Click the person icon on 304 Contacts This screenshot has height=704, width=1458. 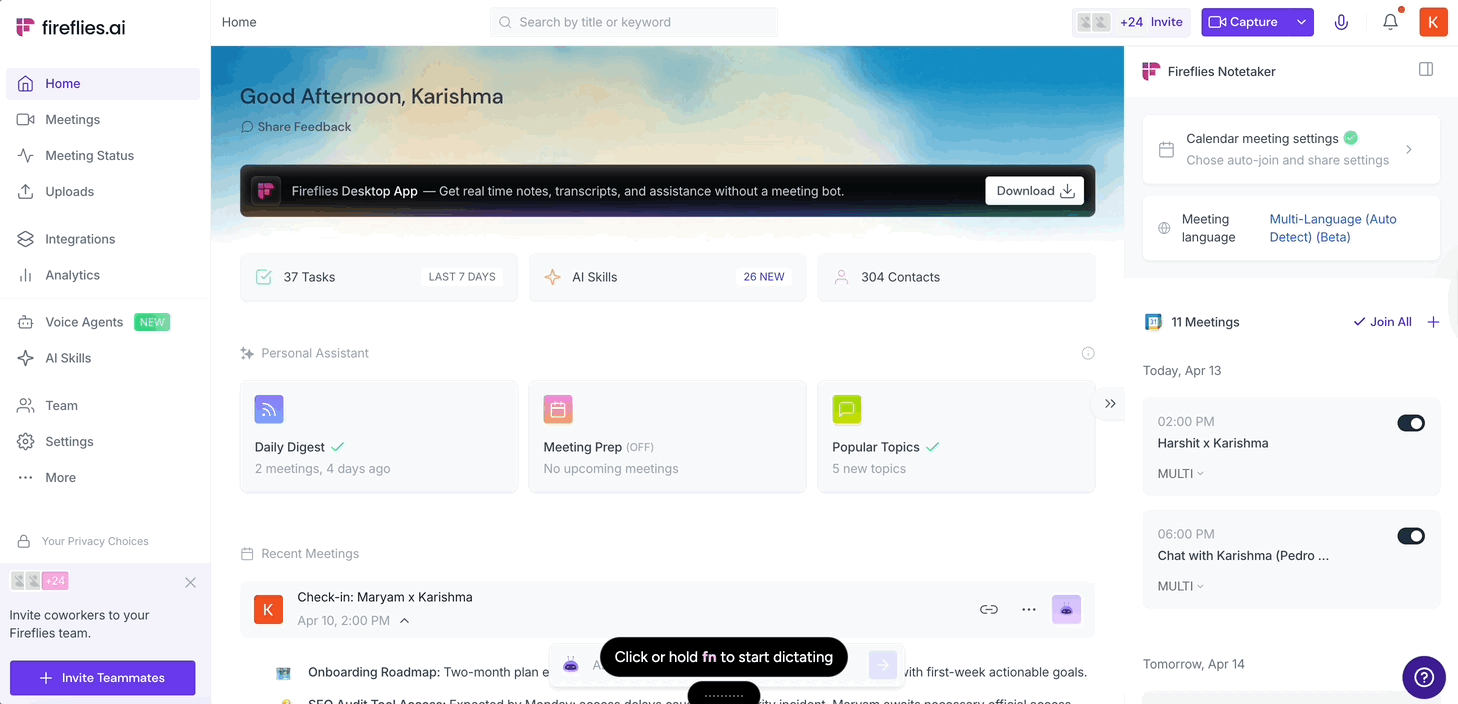coord(842,277)
